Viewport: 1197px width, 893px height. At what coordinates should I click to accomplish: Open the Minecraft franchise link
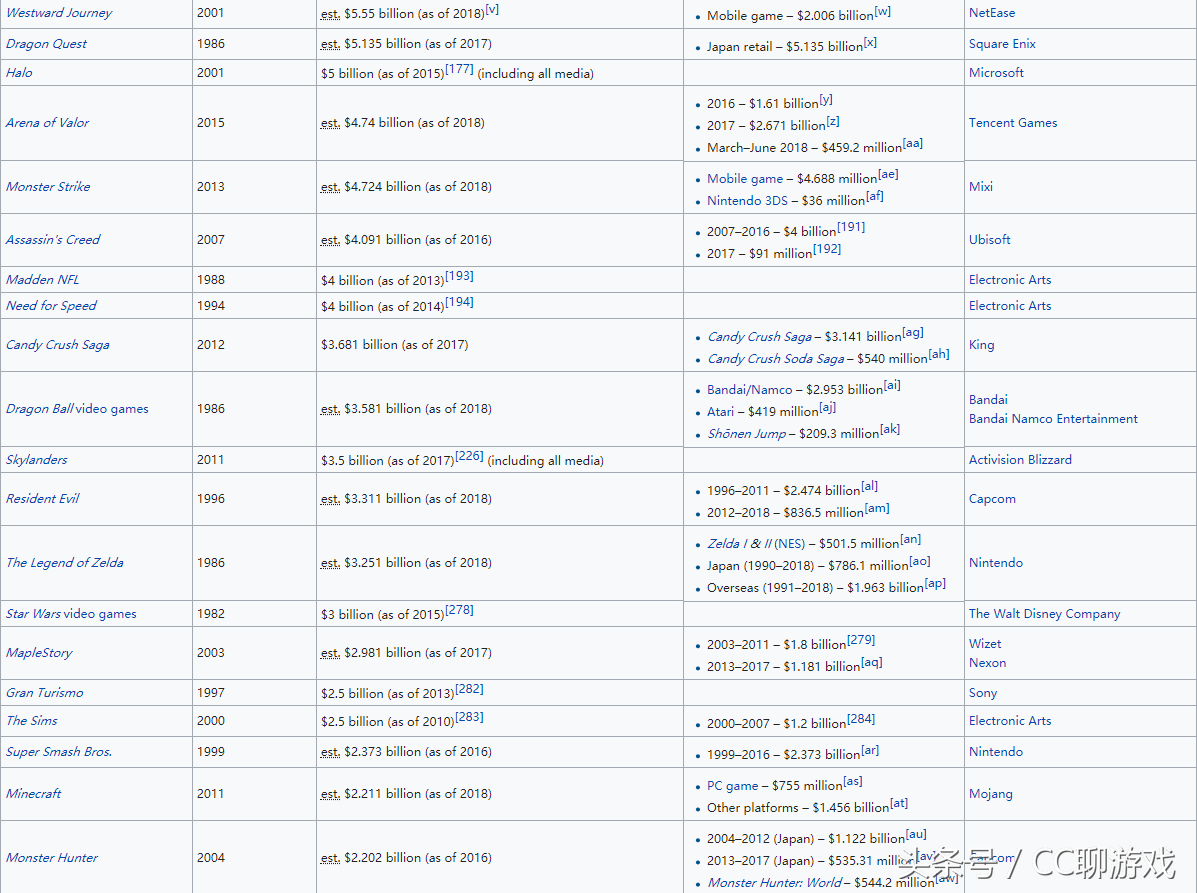[34, 794]
